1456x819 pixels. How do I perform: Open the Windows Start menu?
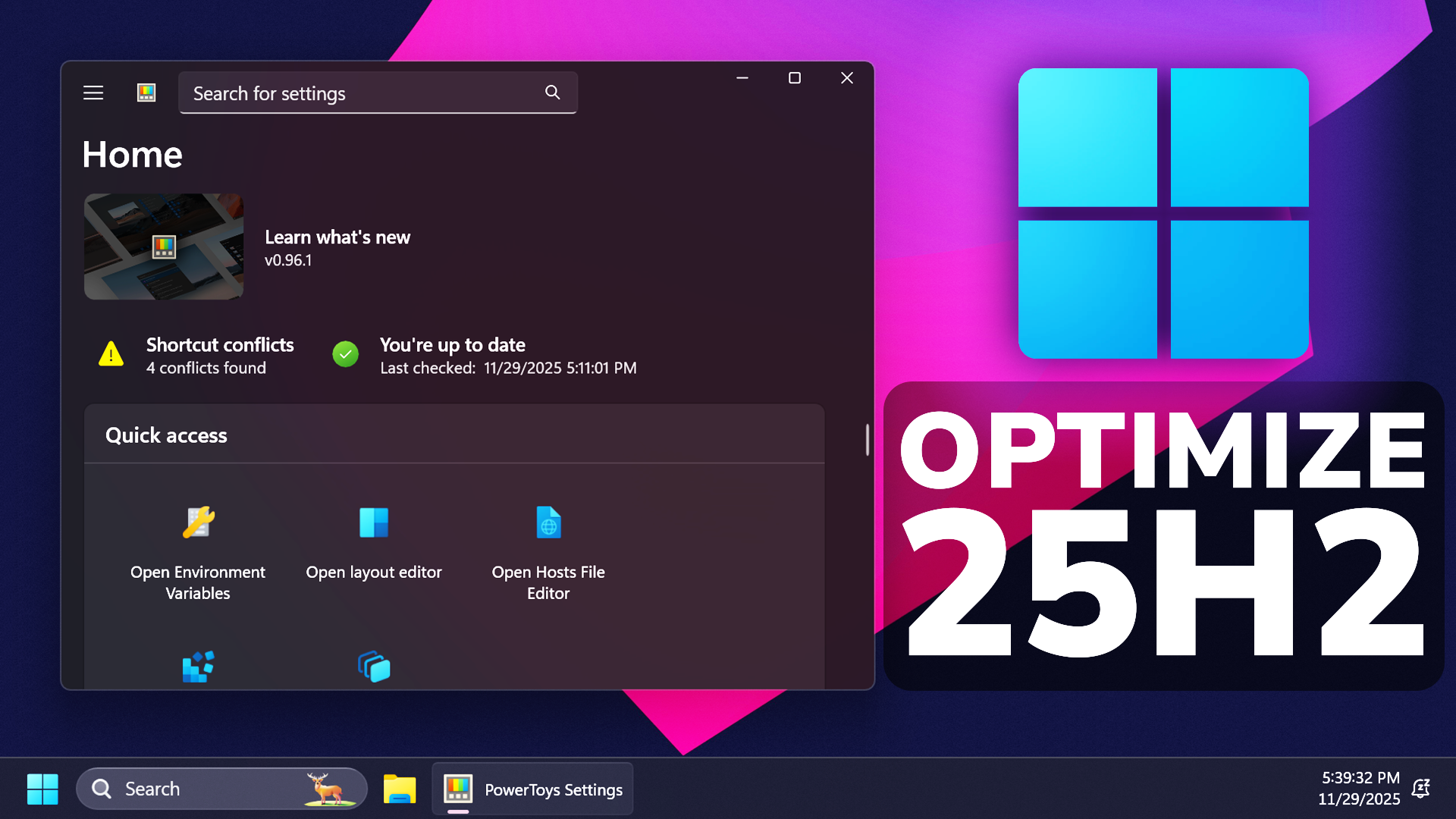click(42, 789)
